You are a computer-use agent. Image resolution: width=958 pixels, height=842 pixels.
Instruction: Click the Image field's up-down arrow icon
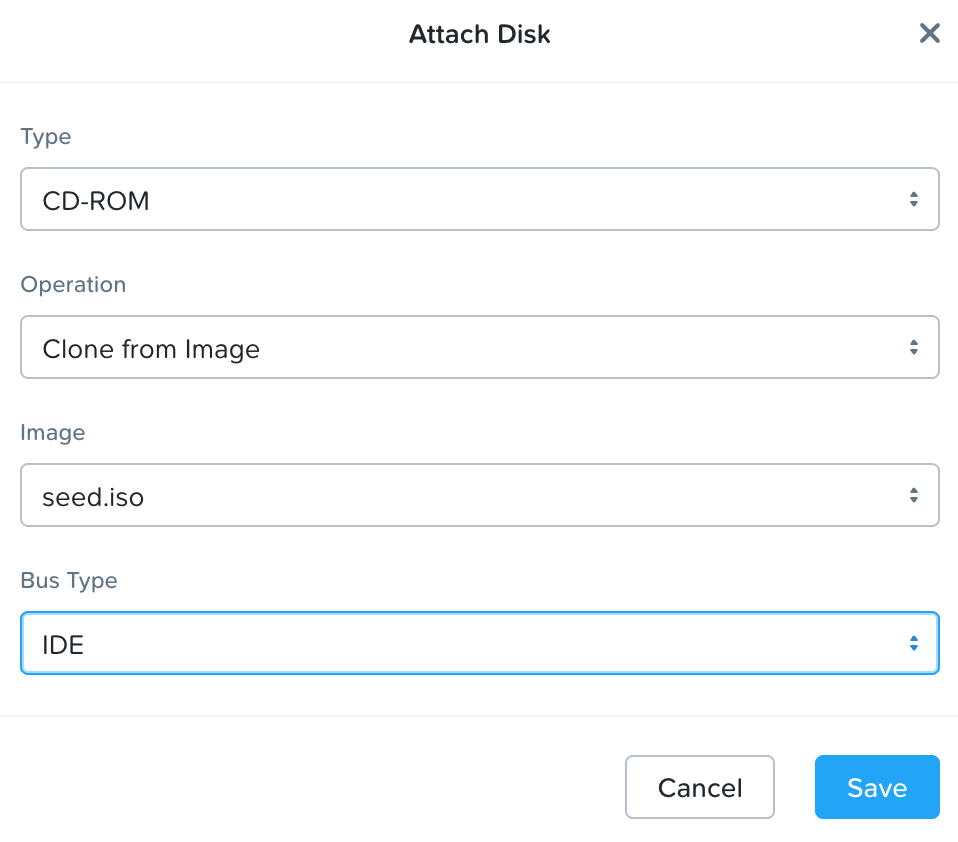tap(913, 495)
